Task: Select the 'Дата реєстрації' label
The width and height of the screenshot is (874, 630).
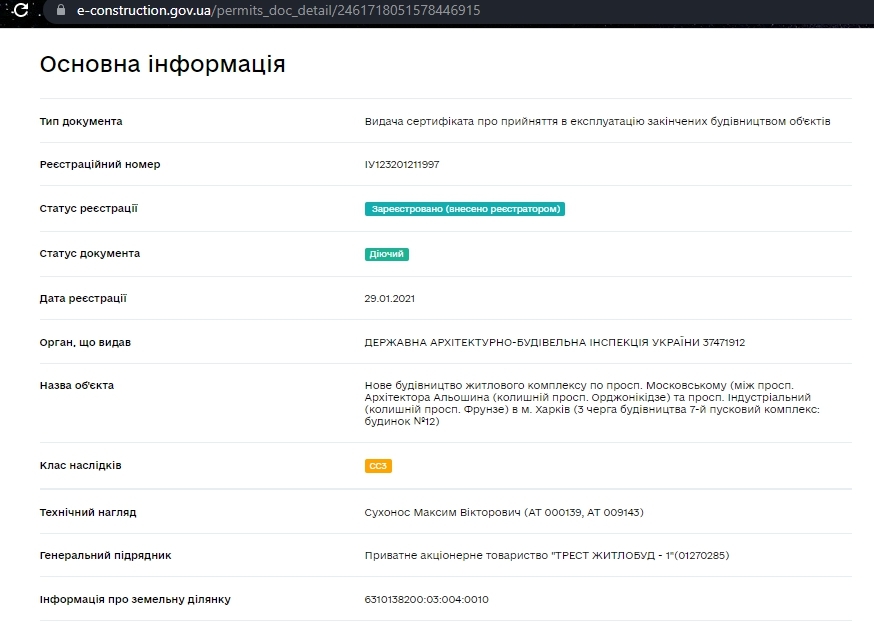Action: (x=83, y=298)
